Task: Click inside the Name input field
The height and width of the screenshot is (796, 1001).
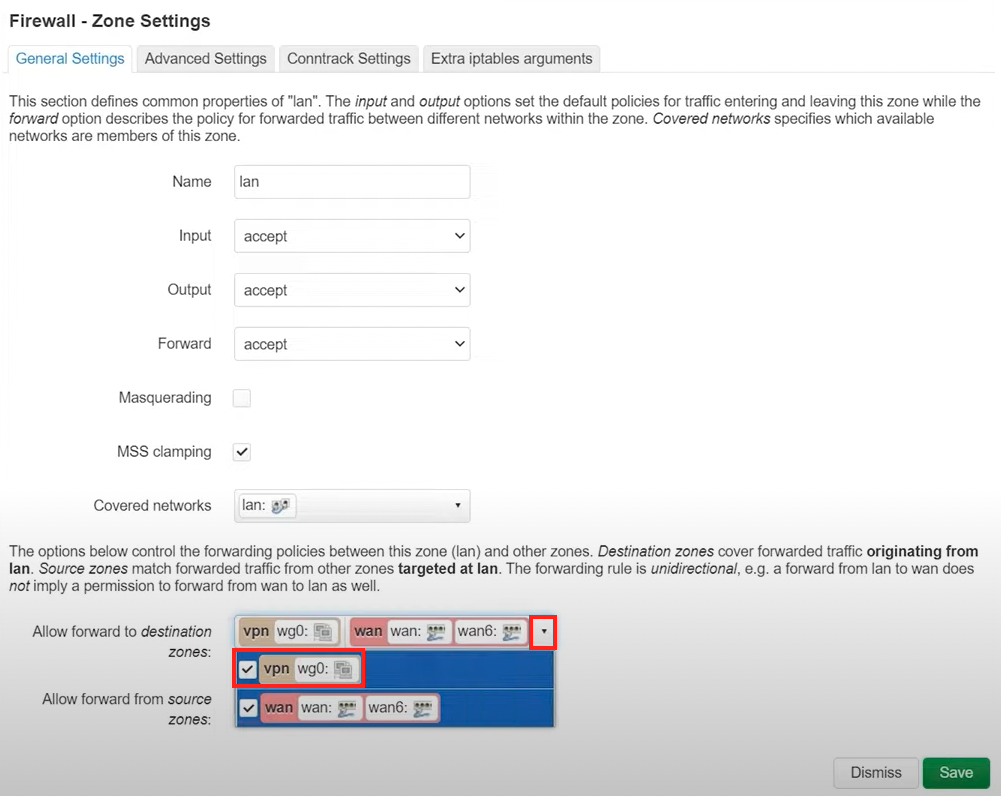Action: [351, 182]
